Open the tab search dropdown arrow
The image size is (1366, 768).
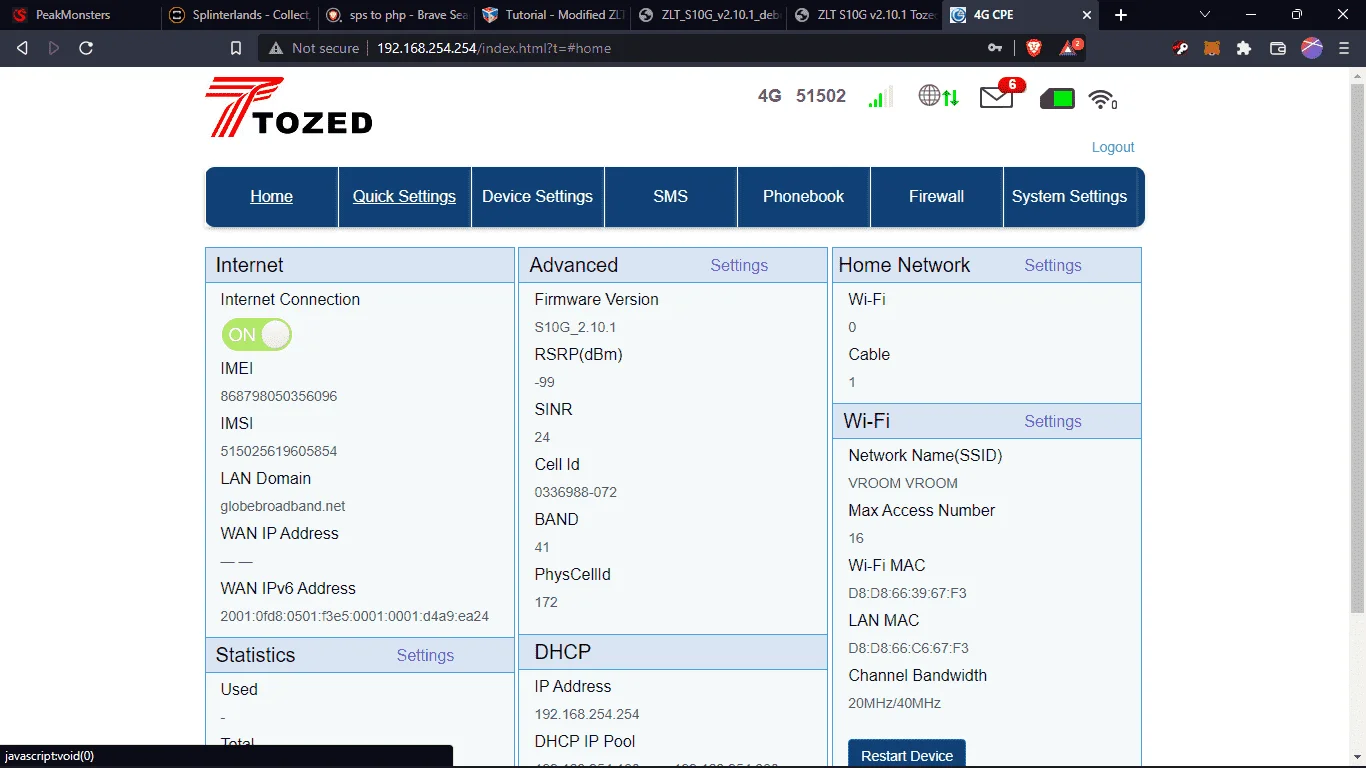(x=1204, y=15)
